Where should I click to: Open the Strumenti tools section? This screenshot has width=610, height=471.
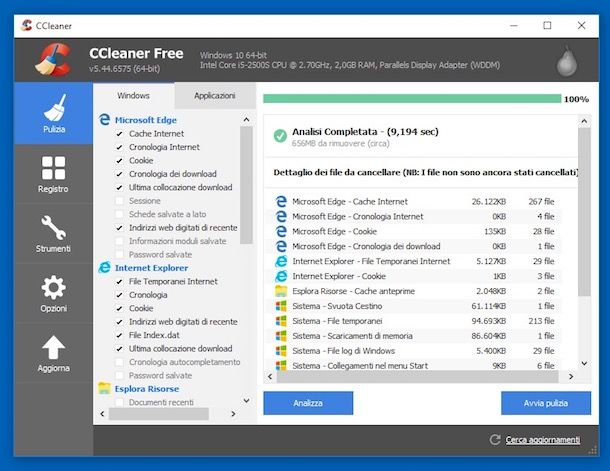54,234
